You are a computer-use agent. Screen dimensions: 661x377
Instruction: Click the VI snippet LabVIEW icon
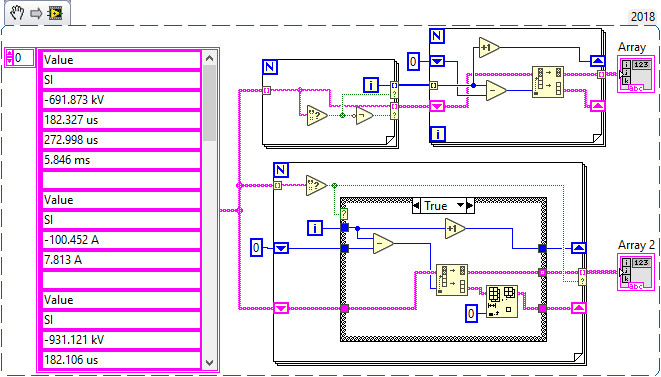[x=56, y=13]
